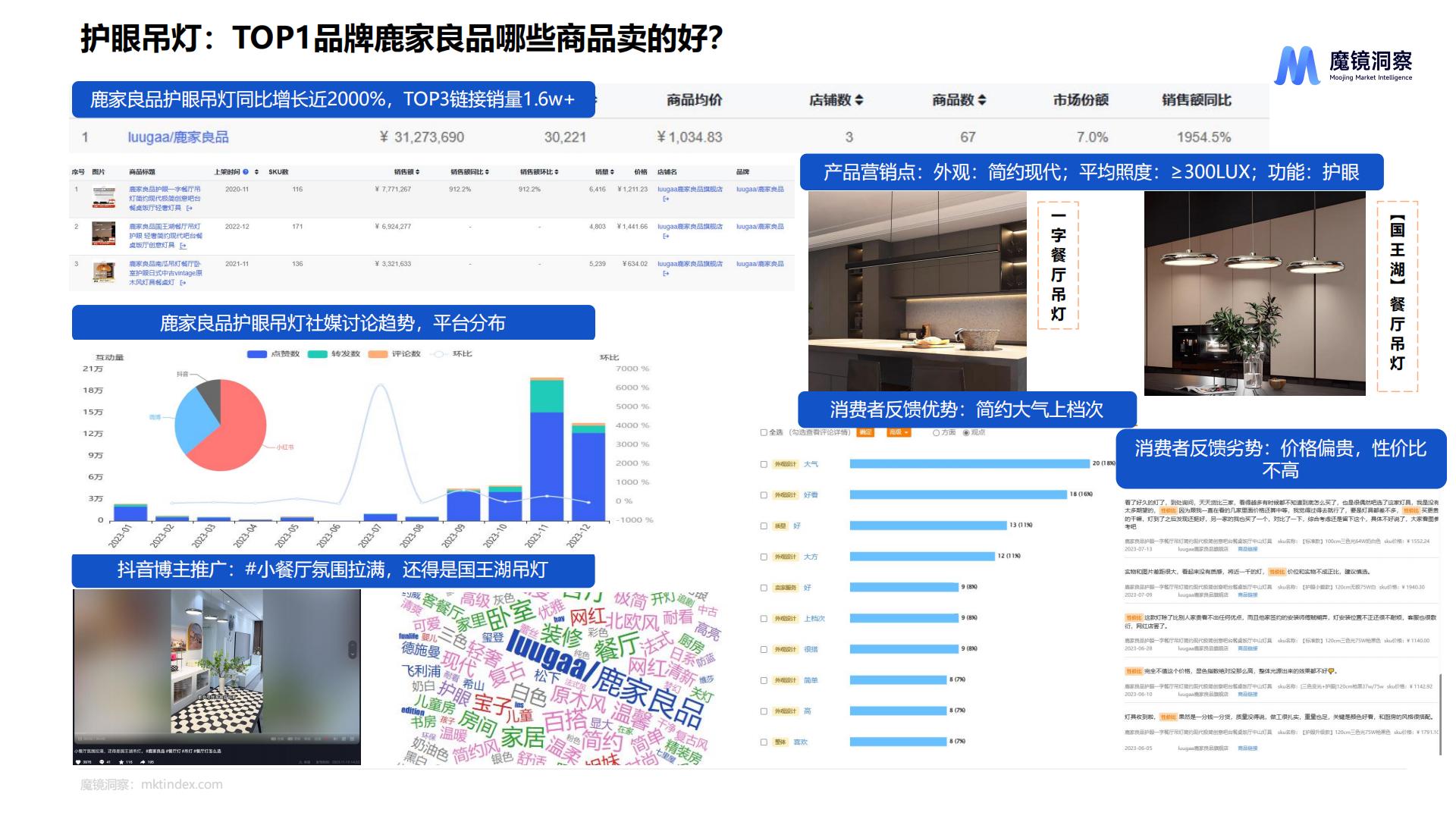Click the 2023-11 tallest chart bar
The width and height of the screenshot is (1456, 819).
(x=547, y=449)
